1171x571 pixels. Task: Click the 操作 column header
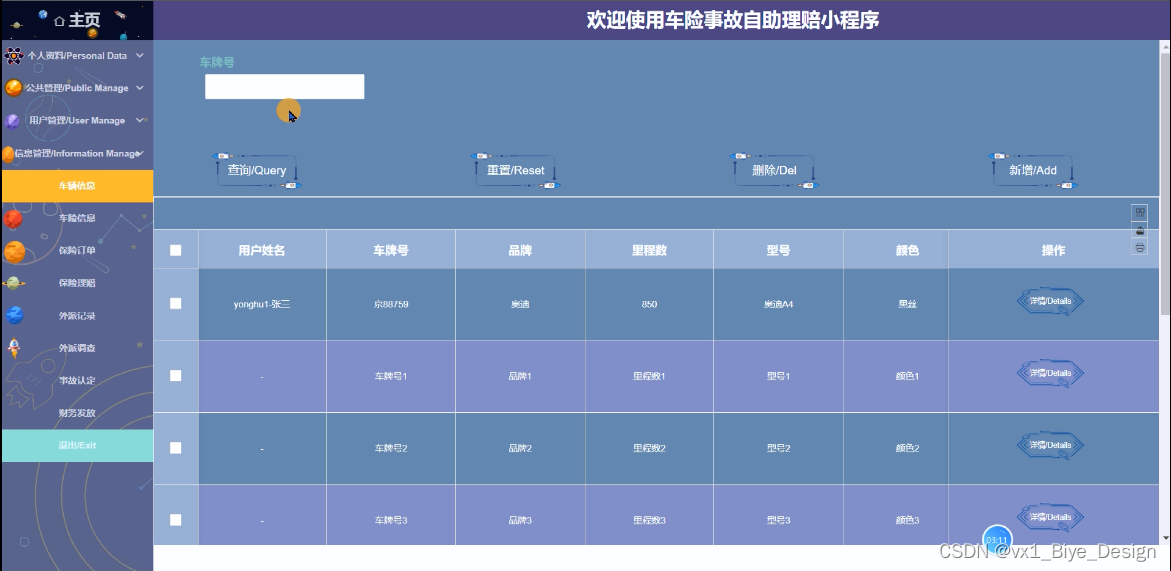coord(1053,251)
